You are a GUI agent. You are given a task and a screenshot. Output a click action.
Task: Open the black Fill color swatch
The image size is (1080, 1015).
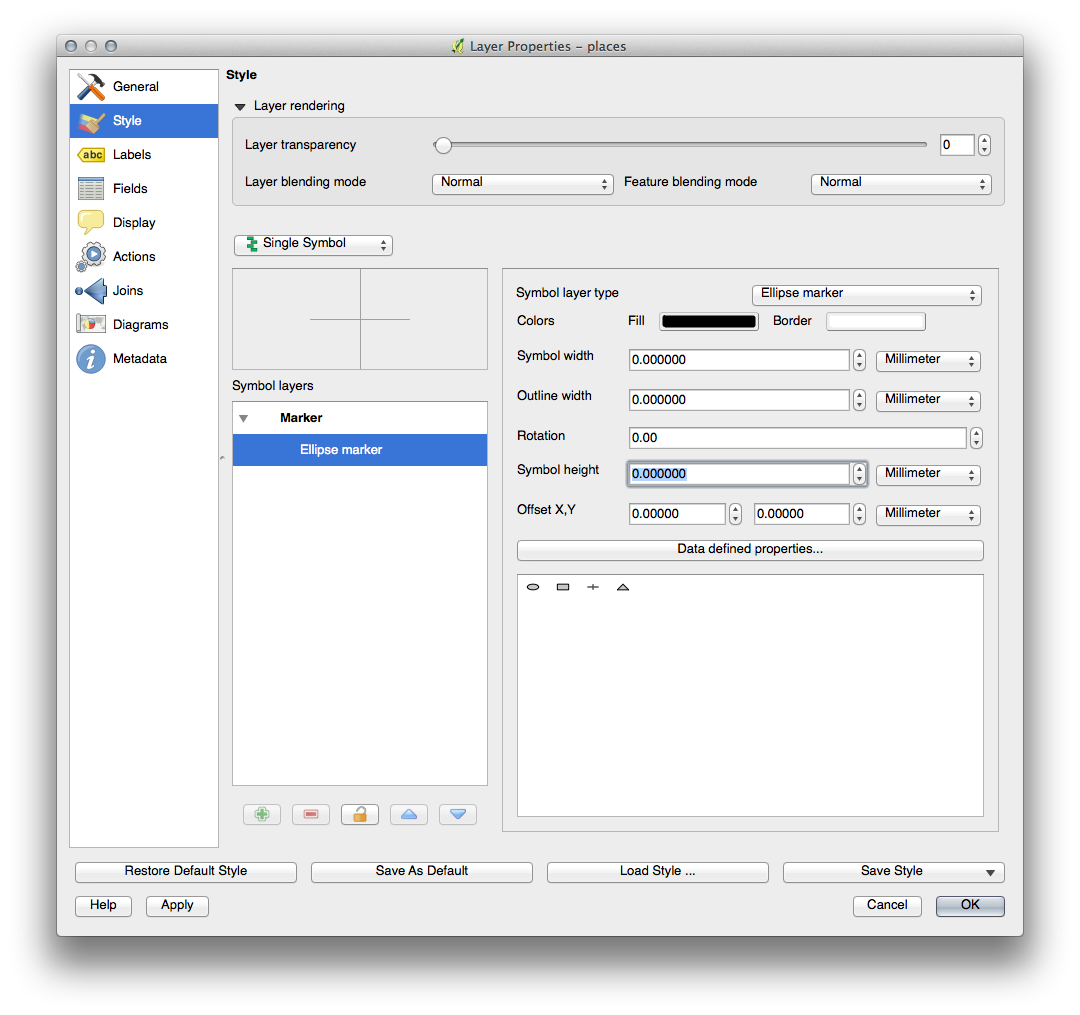pyautogui.click(x=709, y=321)
